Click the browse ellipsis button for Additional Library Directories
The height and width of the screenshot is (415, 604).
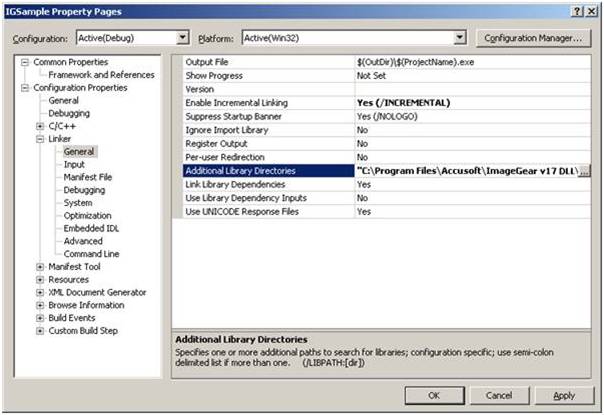click(x=585, y=171)
